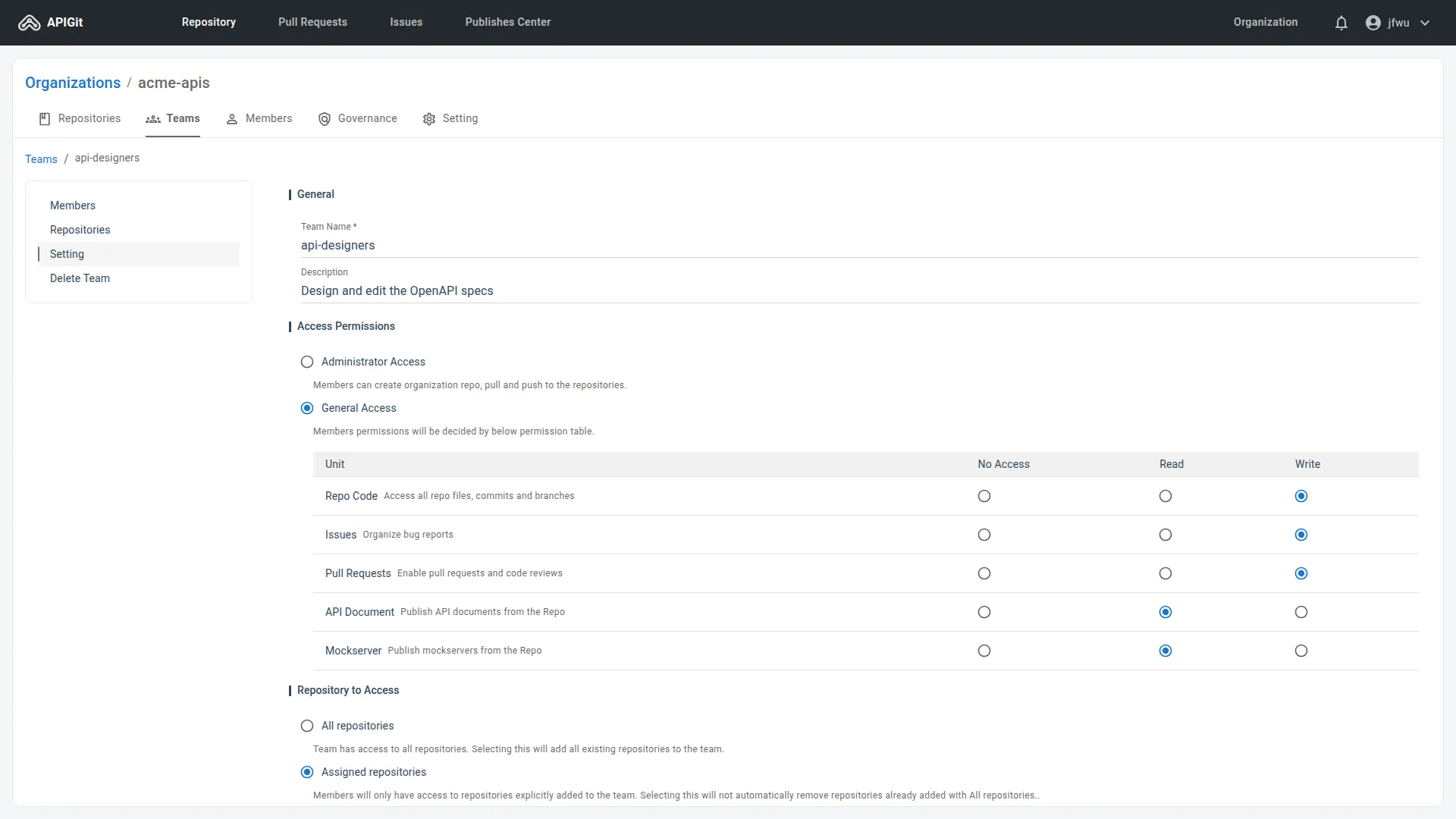
Task: Select General Access radio button
Action: coord(307,409)
